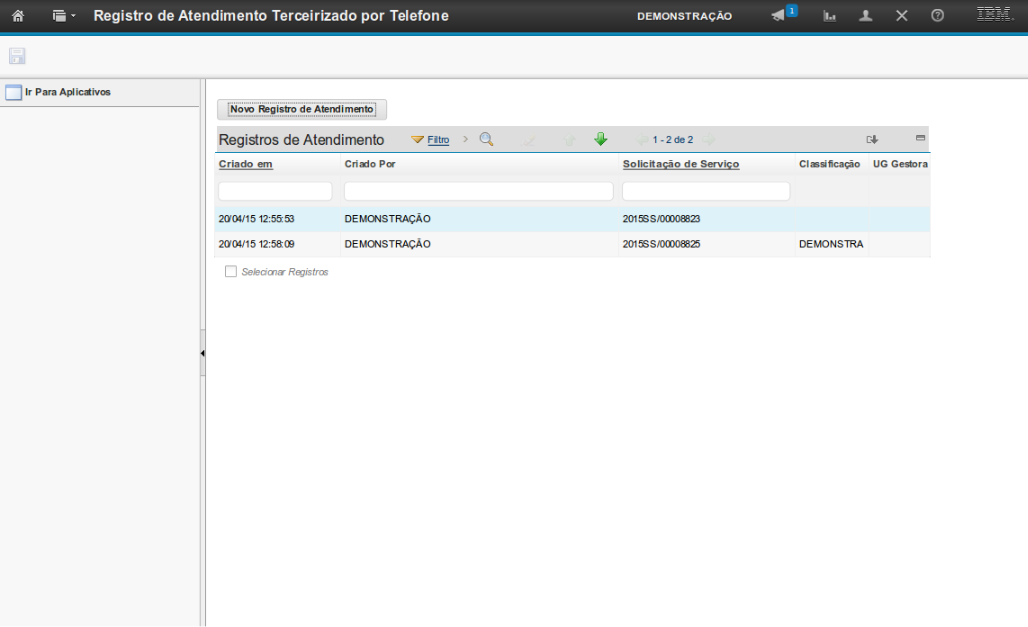Open Ir Para Aplicativos in sidebar
The height and width of the screenshot is (627, 1028).
pos(67,92)
